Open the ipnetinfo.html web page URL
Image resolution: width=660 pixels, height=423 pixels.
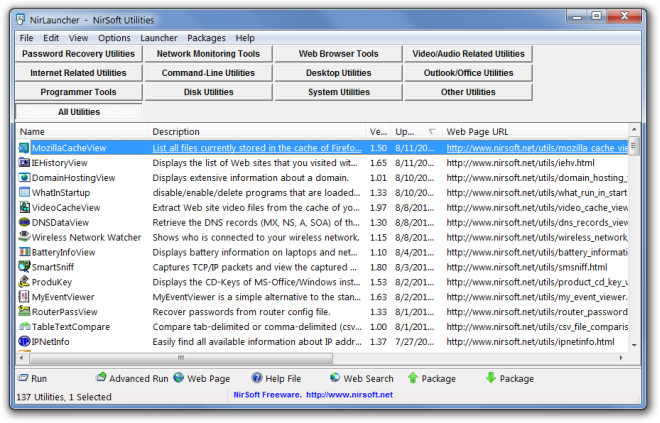click(x=530, y=342)
